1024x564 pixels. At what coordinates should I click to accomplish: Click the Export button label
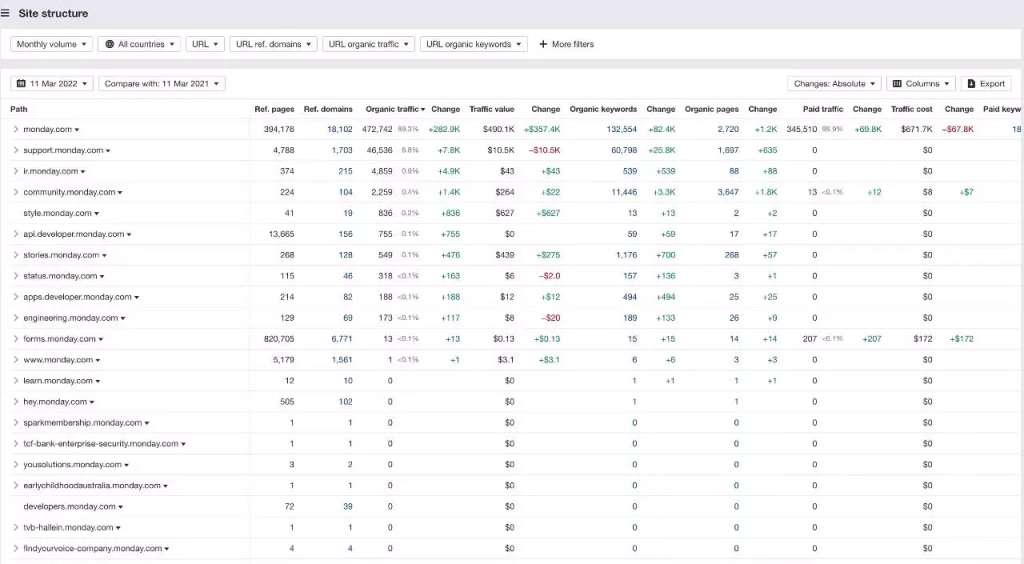(992, 84)
